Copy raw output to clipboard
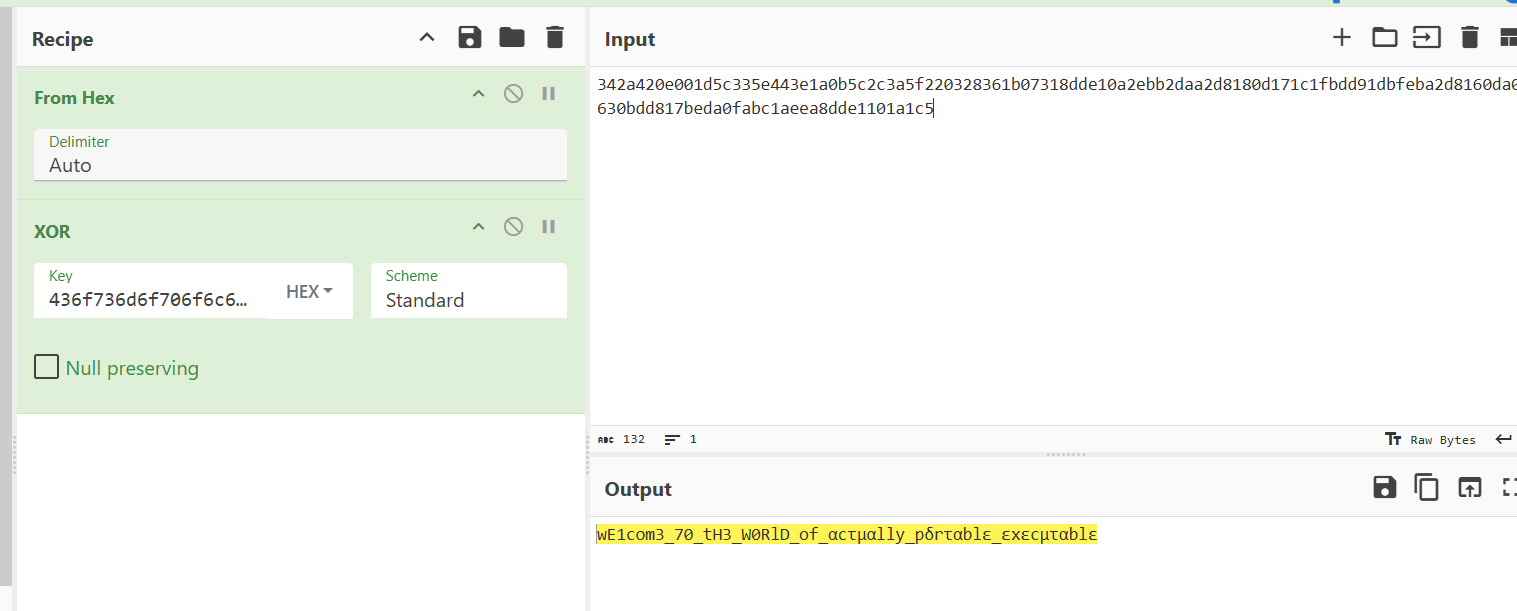Viewport: 1517px width, 611px height. pyautogui.click(x=1426, y=487)
